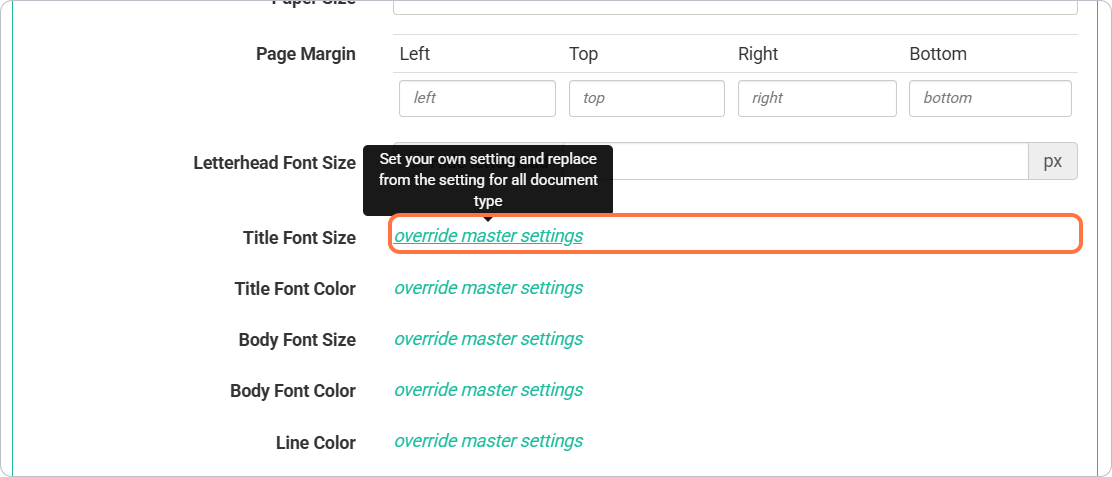The width and height of the screenshot is (1112, 477).
Task: Click the Body Font Size label
Action: (x=297, y=340)
